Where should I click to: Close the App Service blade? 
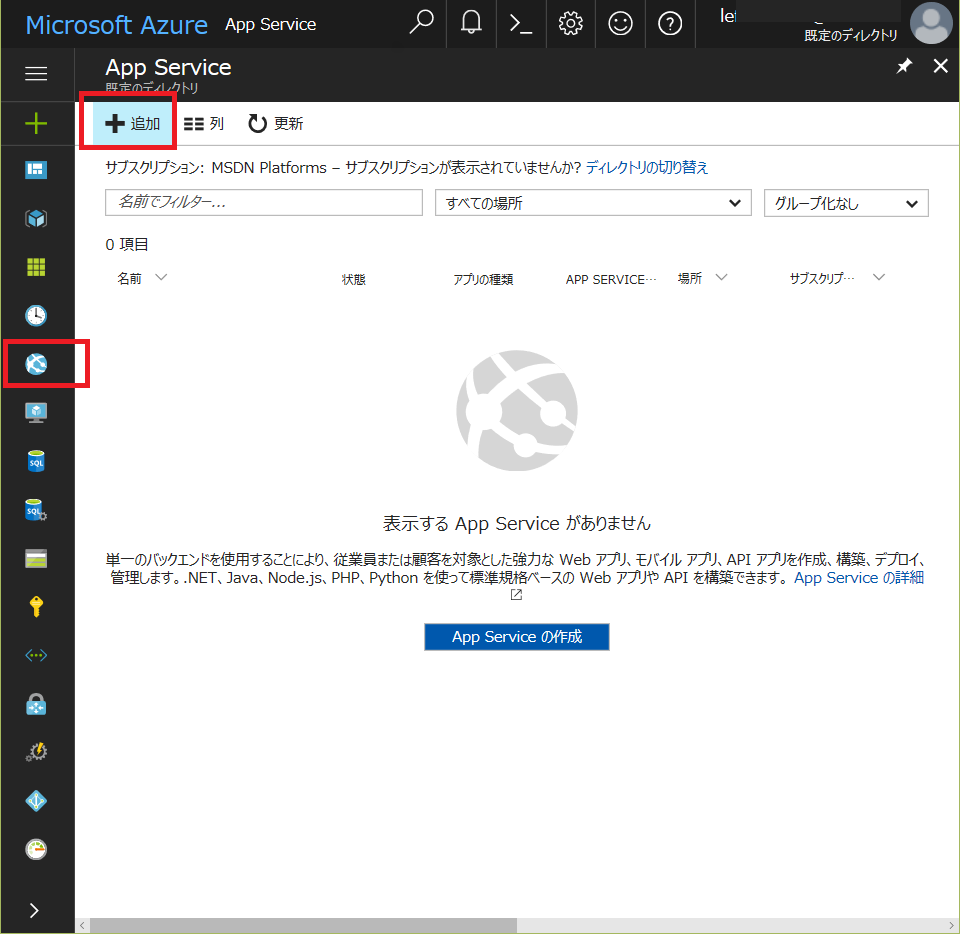[x=940, y=65]
